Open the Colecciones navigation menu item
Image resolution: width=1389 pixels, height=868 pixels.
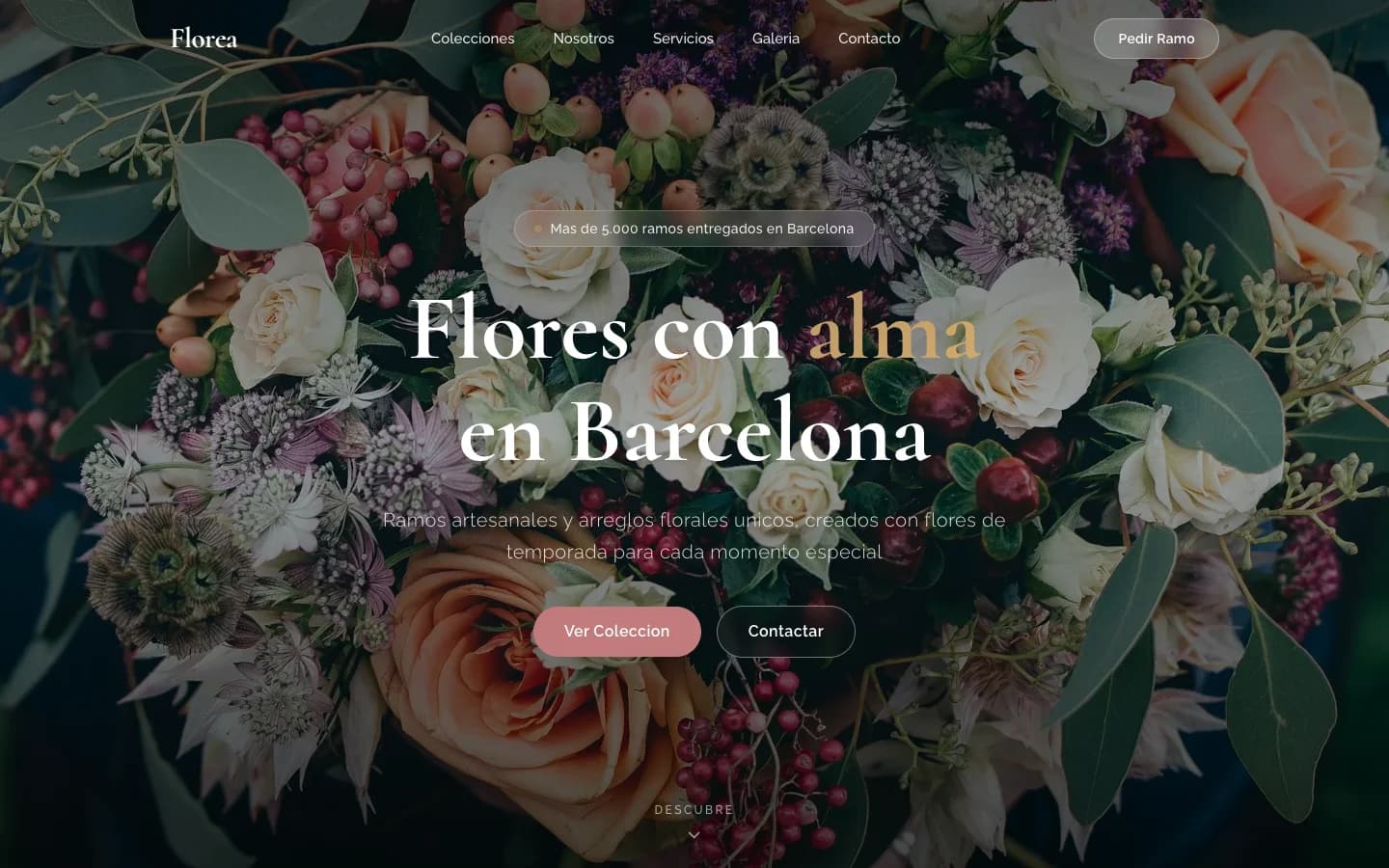click(473, 39)
